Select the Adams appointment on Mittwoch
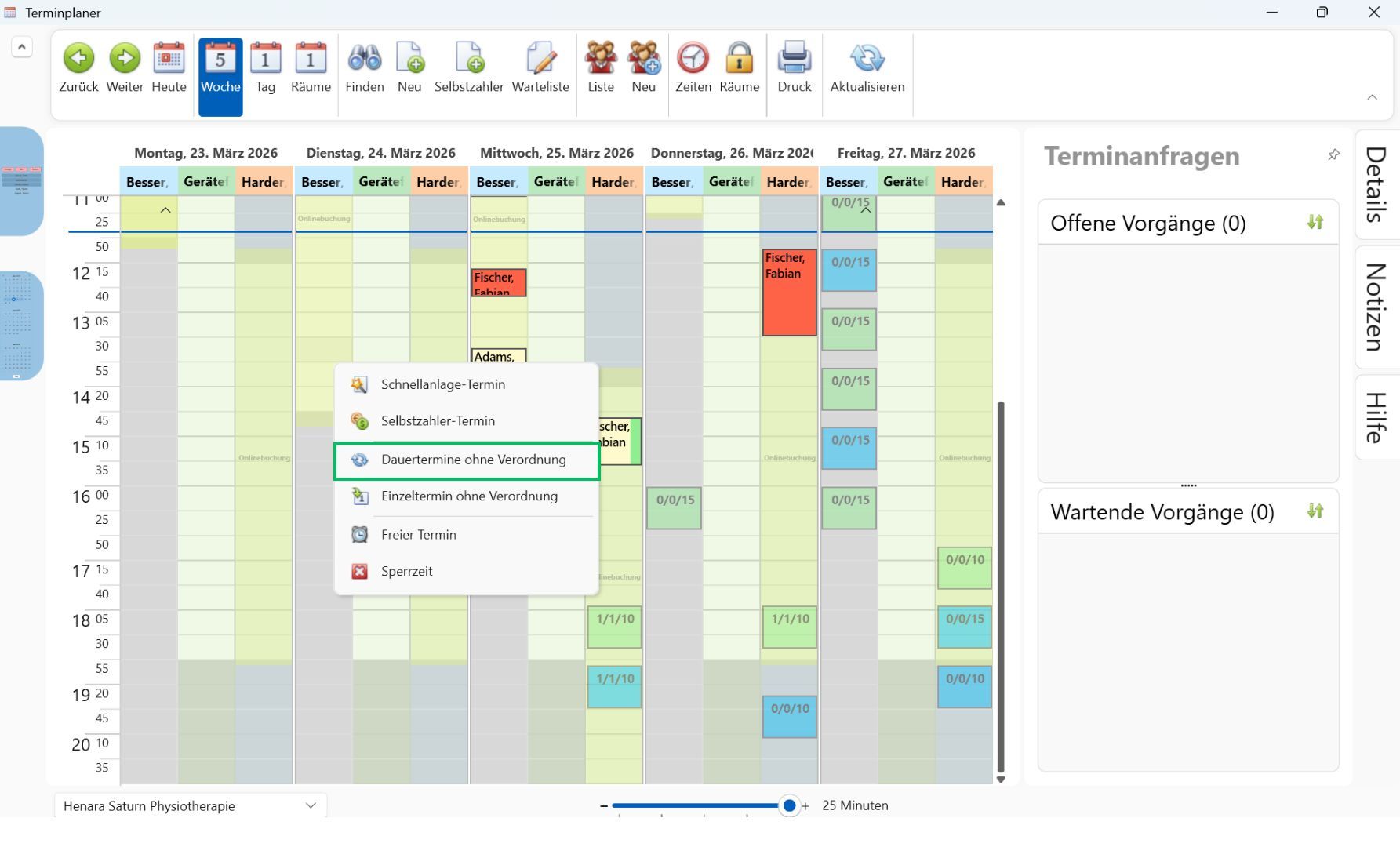Screen dimensions: 1400x847 click(x=498, y=356)
